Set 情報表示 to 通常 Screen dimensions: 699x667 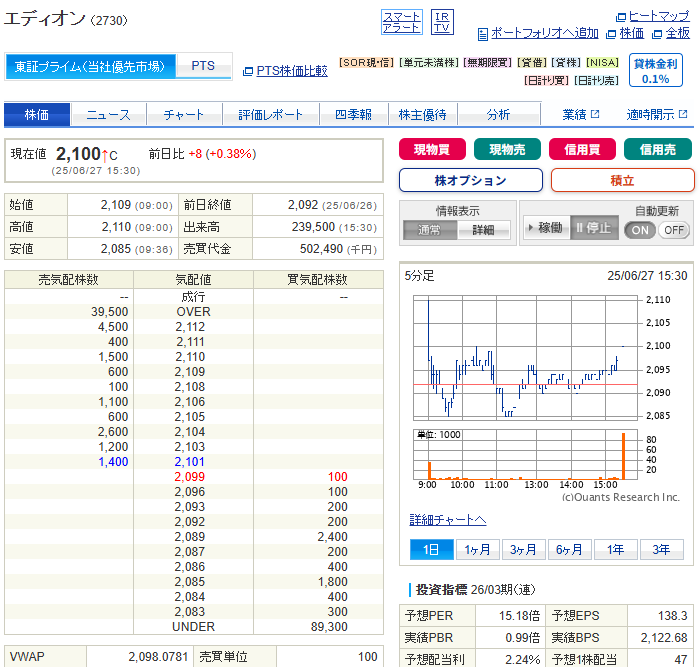(x=430, y=230)
